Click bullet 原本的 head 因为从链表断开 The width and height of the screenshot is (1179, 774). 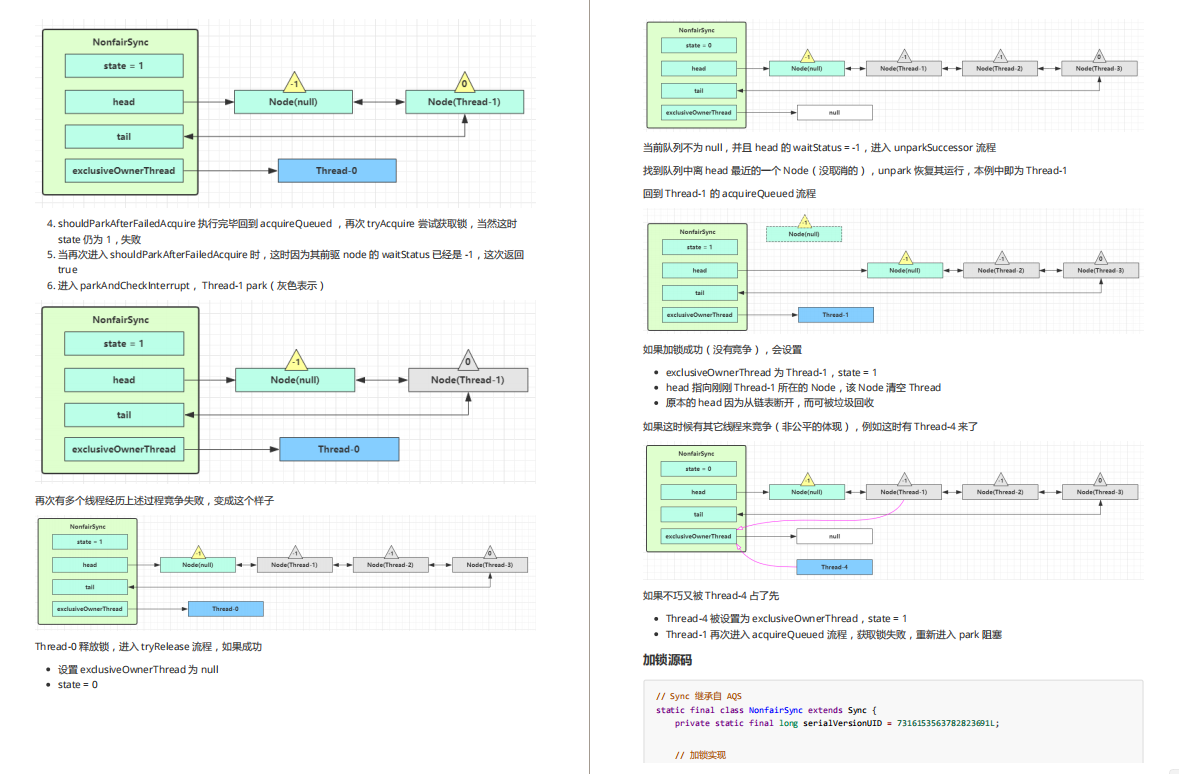click(769, 402)
